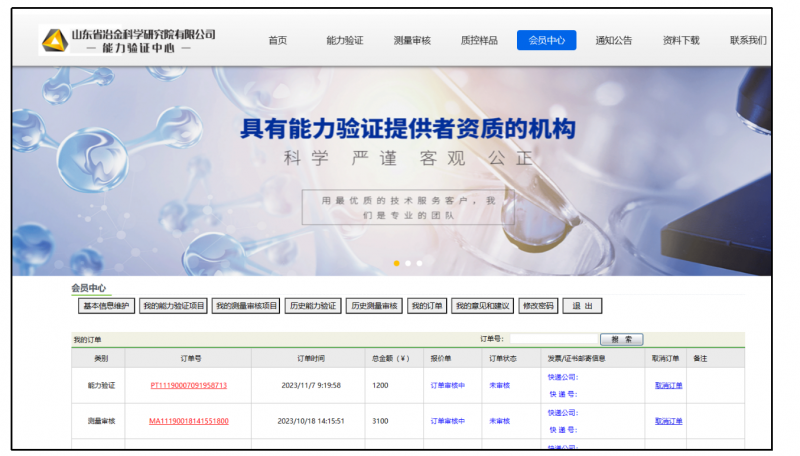Viewport: 800px width, 456px height.
Task: Open order link PT11190007091958713
Action: [x=188, y=385]
